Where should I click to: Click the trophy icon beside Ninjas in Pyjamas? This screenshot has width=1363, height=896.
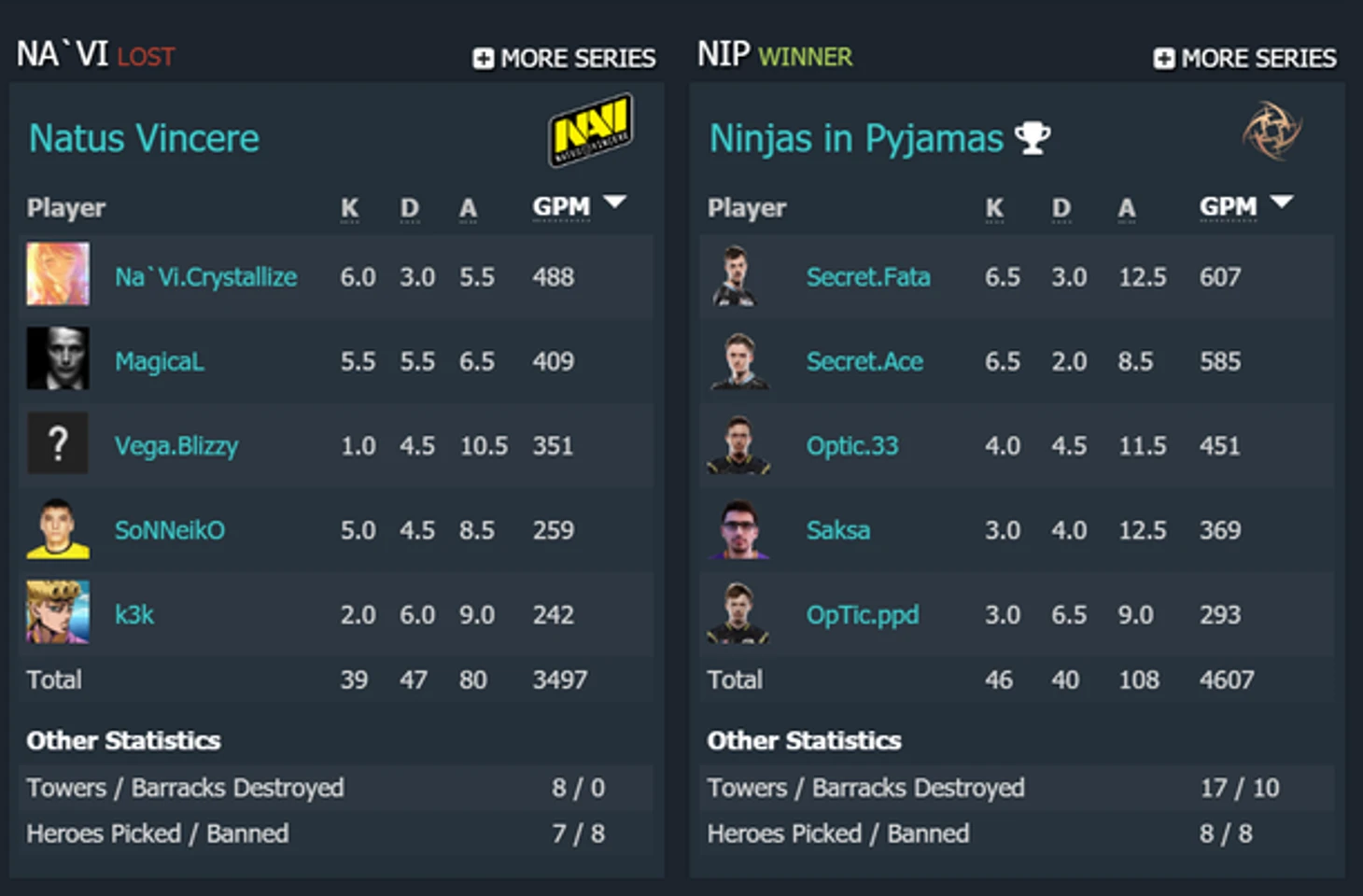pos(1033,138)
